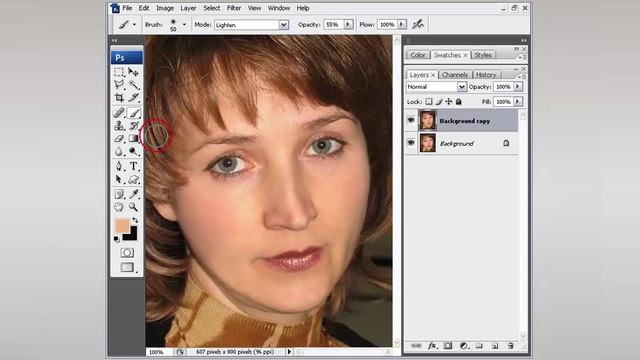Open the layer Fill slider arrow
Image resolution: width=640 pixels, height=360 pixels.
[x=518, y=101]
